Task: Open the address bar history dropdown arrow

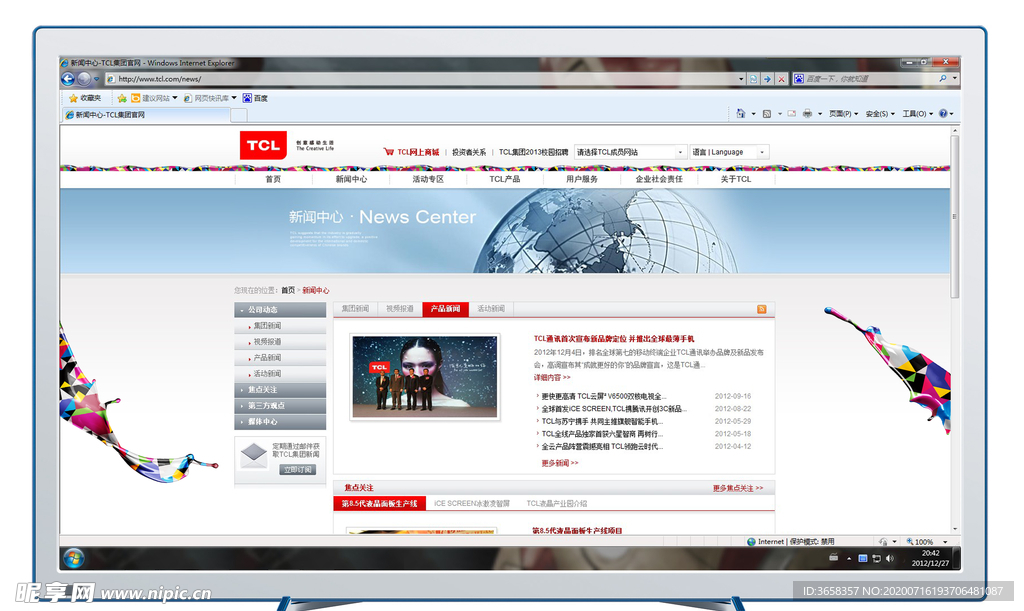Action: pyautogui.click(x=741, y=79)
